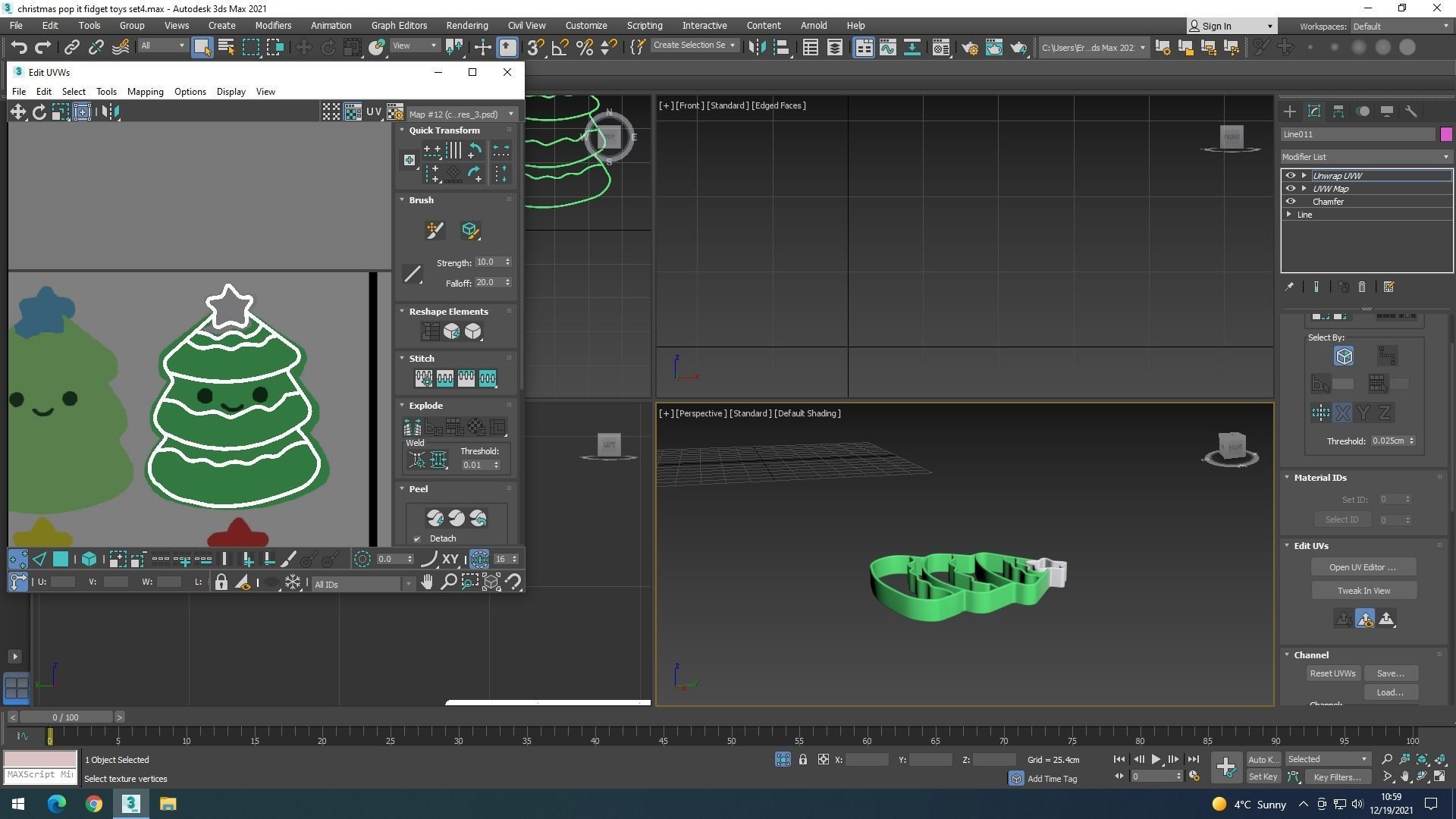Expand the Line entry in modifier stack

[1289, 215]
